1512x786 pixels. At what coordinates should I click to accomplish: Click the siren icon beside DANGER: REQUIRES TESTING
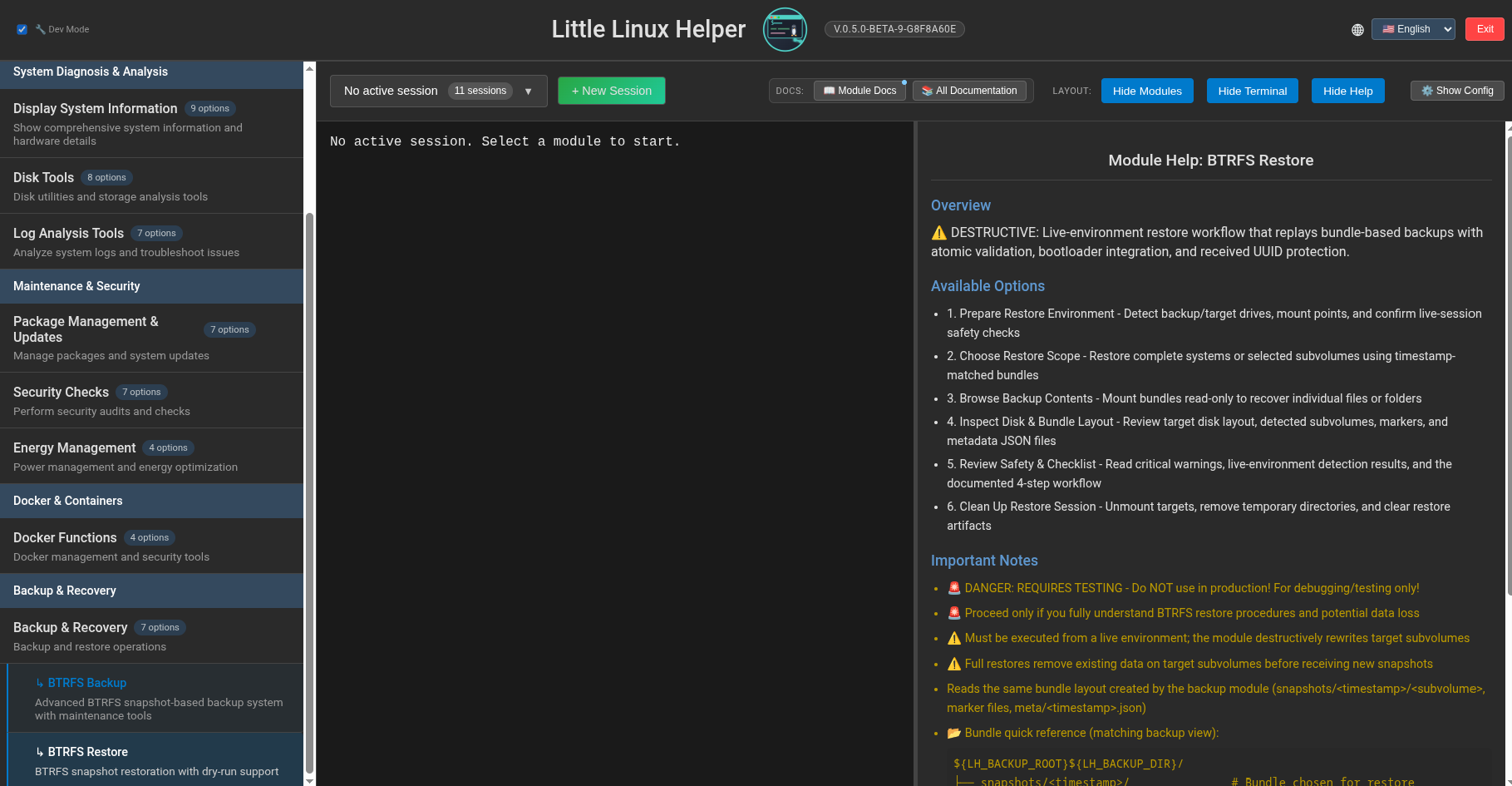(954, 588)
